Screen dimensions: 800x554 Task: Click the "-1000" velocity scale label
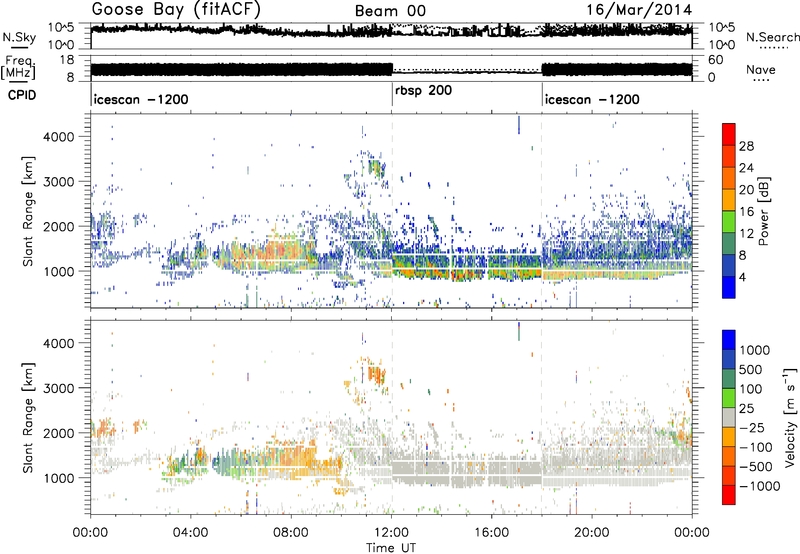pyautogui.click(x=759, y=486)
